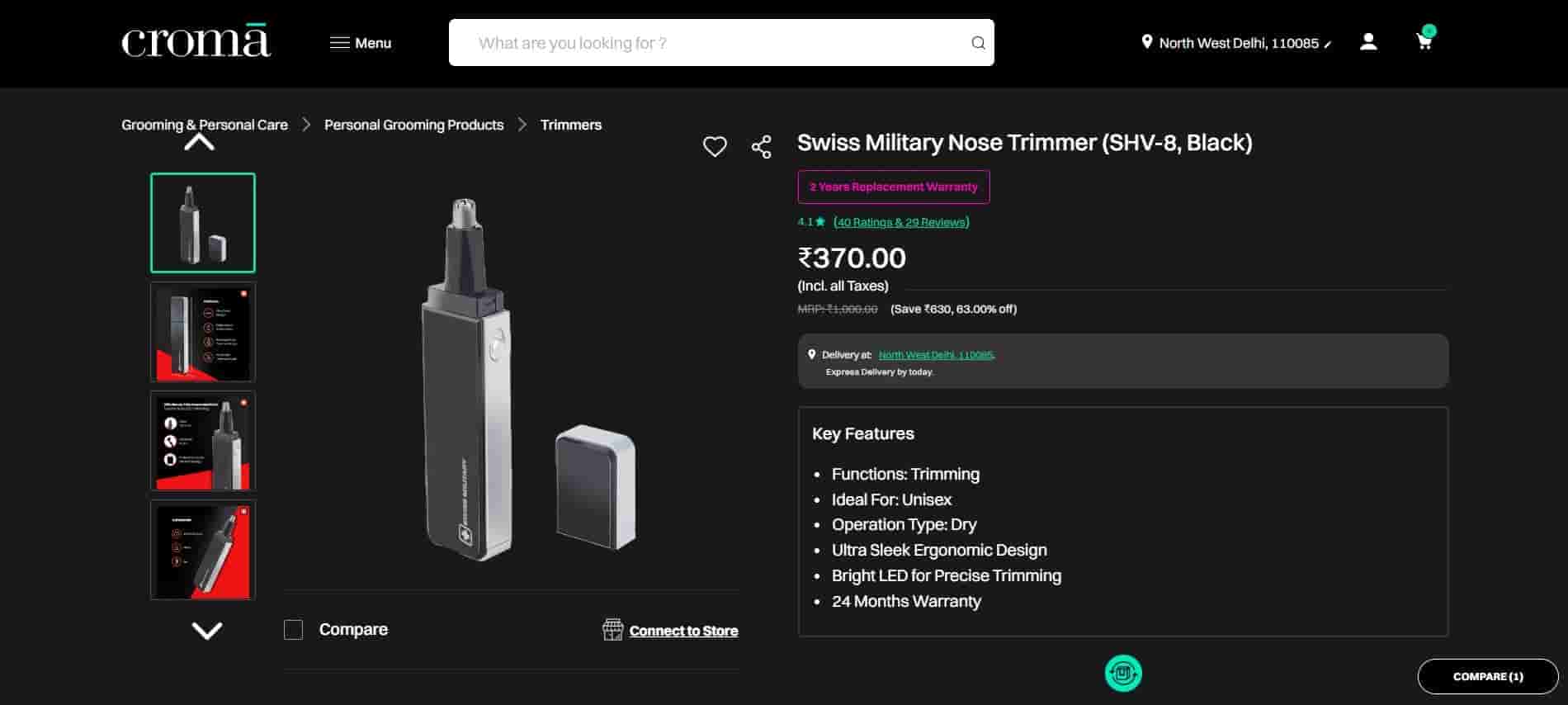Open the 40 Ratings & 29 Reviews link
Screen dimensions: 1568x705
[x=901, y=222]
